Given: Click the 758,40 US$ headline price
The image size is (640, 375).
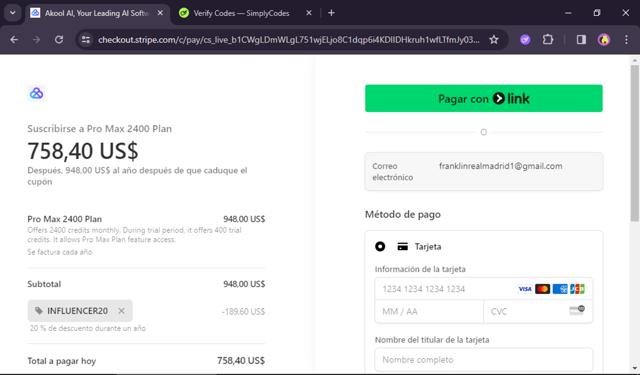Looking at the screenshot, I should coord(83,151).
